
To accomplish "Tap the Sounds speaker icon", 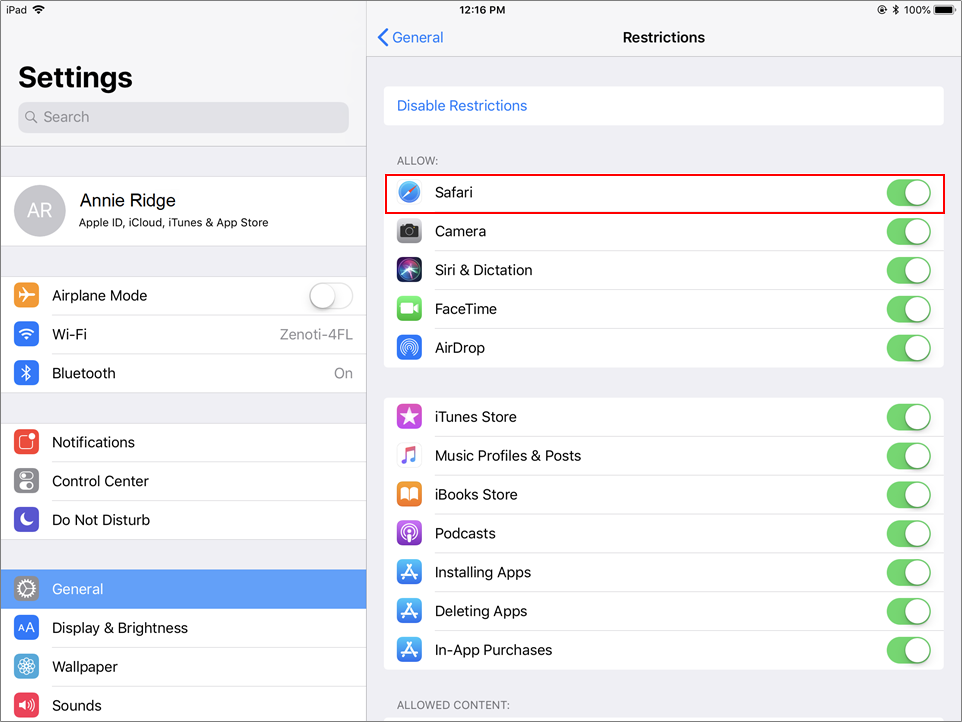I will coord(26,705).
